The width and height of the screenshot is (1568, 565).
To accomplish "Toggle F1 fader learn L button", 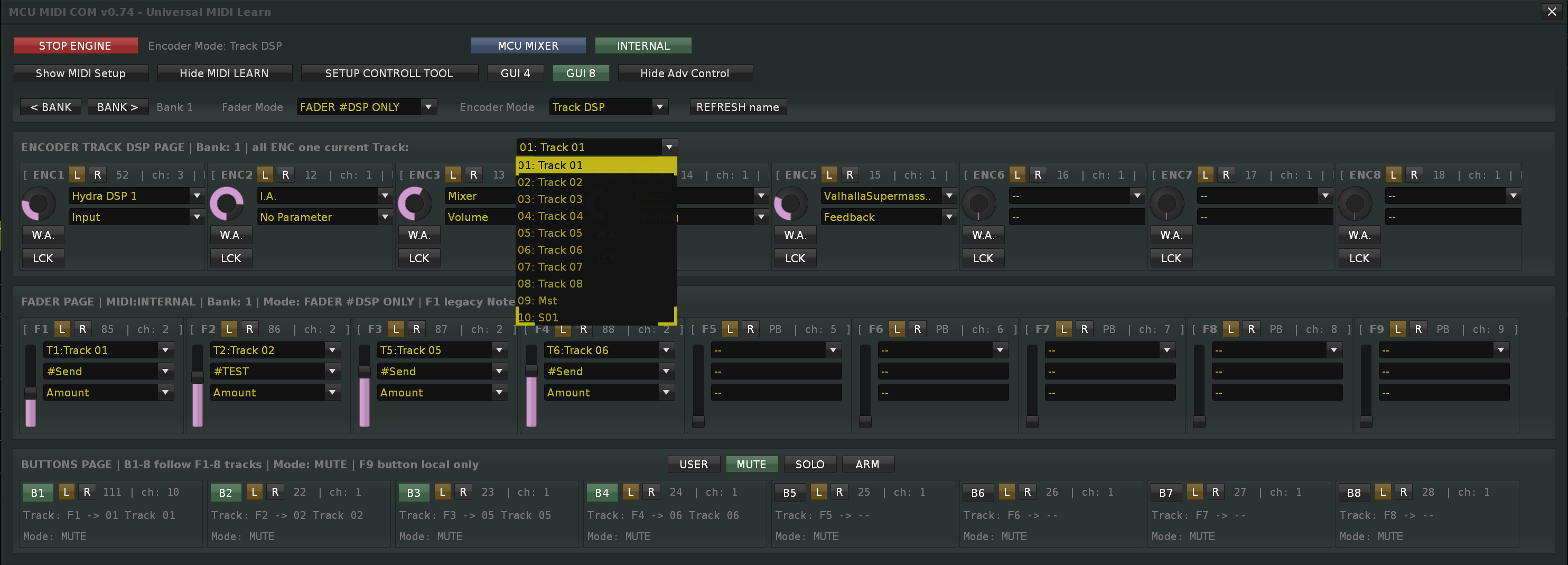I will [x=62, y=329].
